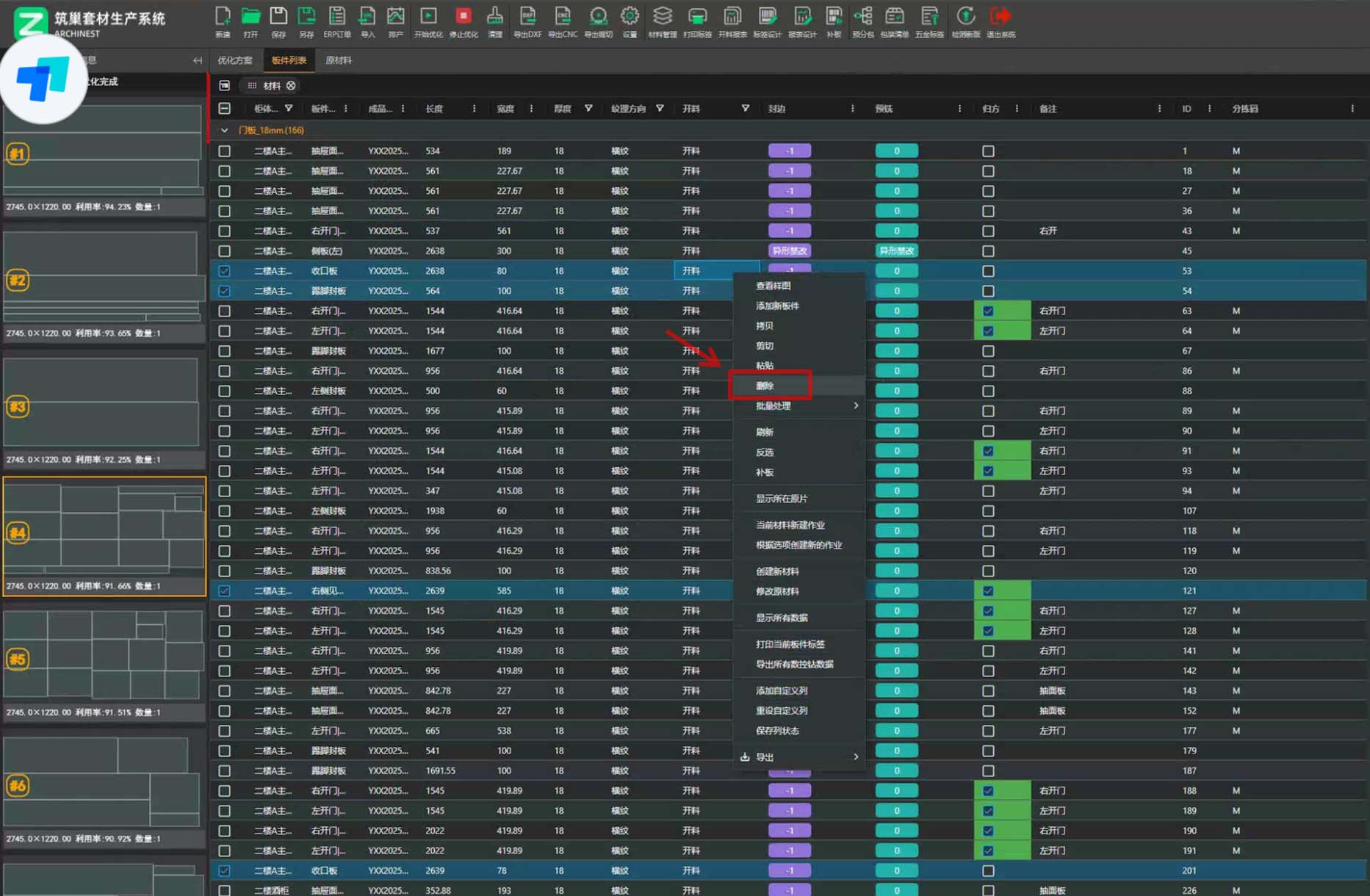Click the ERP订单 toolbar icon
Screen dimensions: 1370x896
pos(336,17)
